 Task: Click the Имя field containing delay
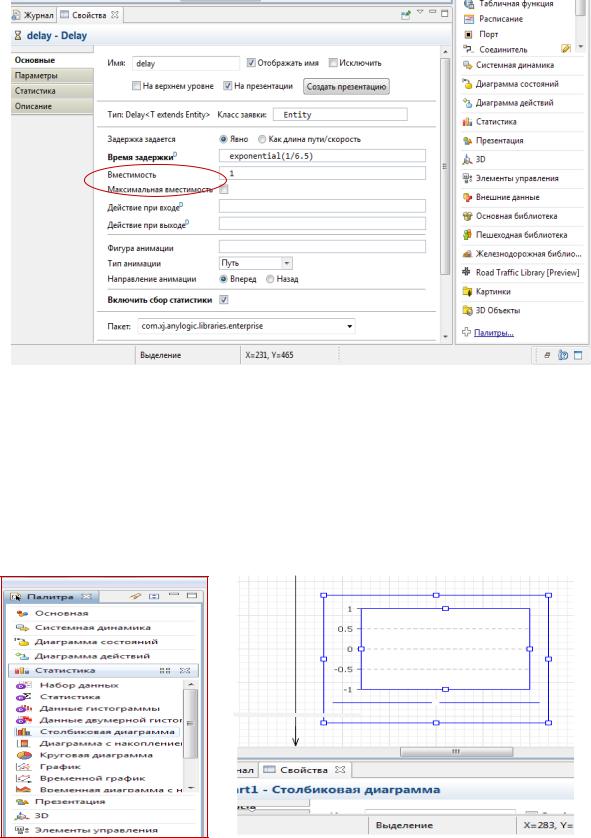pos(186,63)
